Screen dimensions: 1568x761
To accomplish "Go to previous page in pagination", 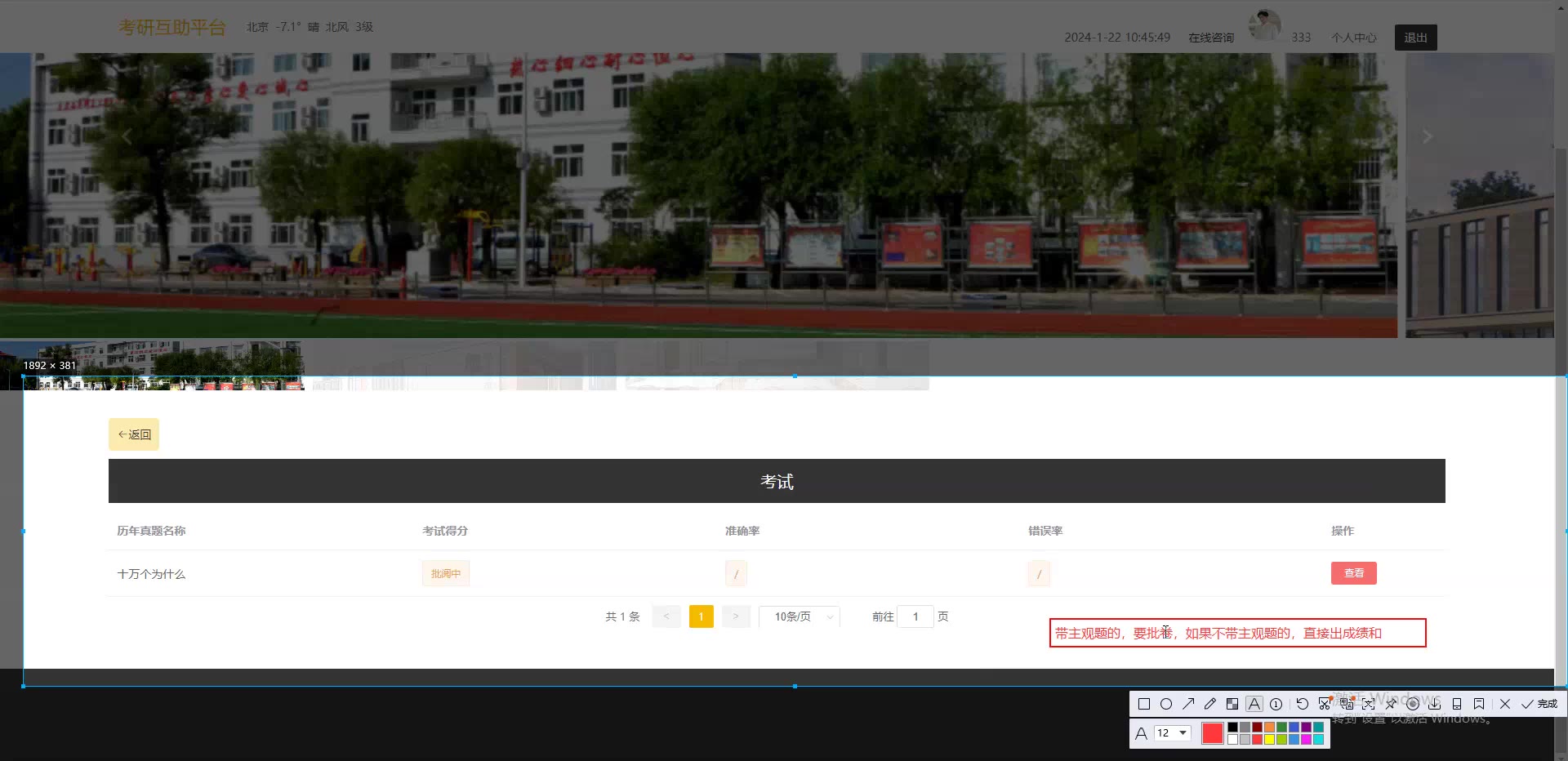I will click(x=666, y=616).
